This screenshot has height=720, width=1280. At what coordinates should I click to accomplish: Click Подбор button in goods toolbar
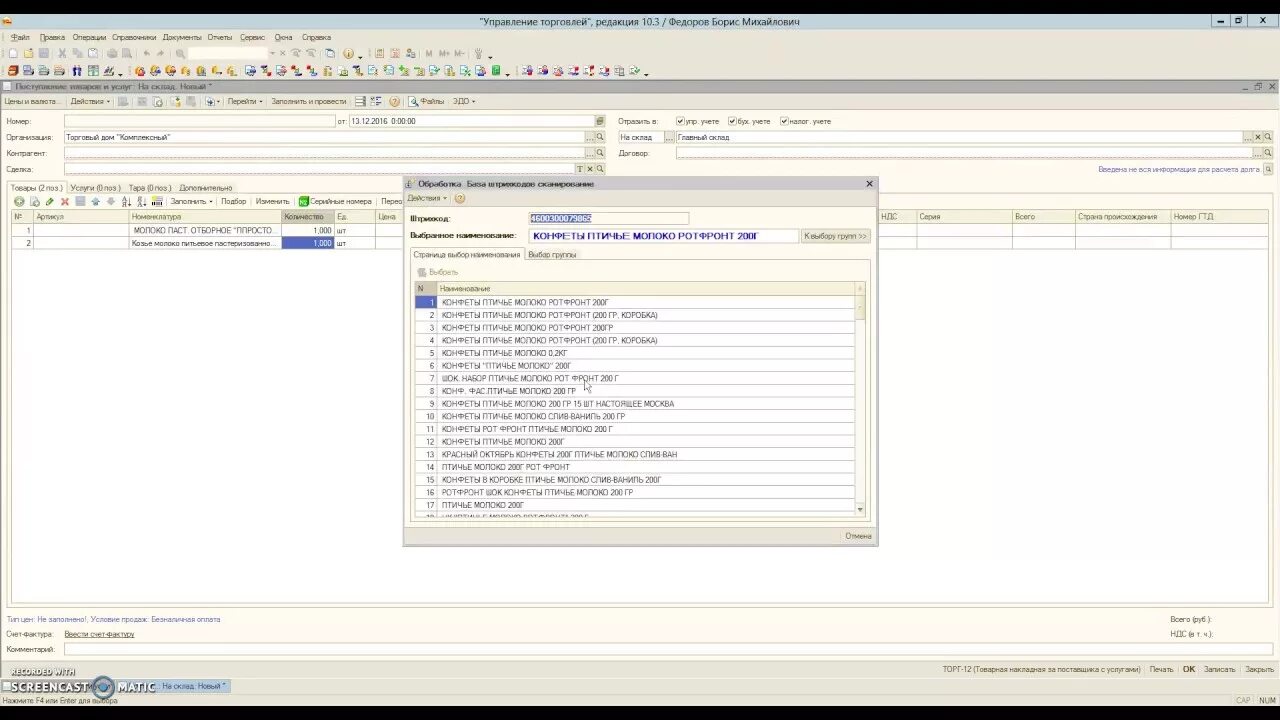(233, 202)
